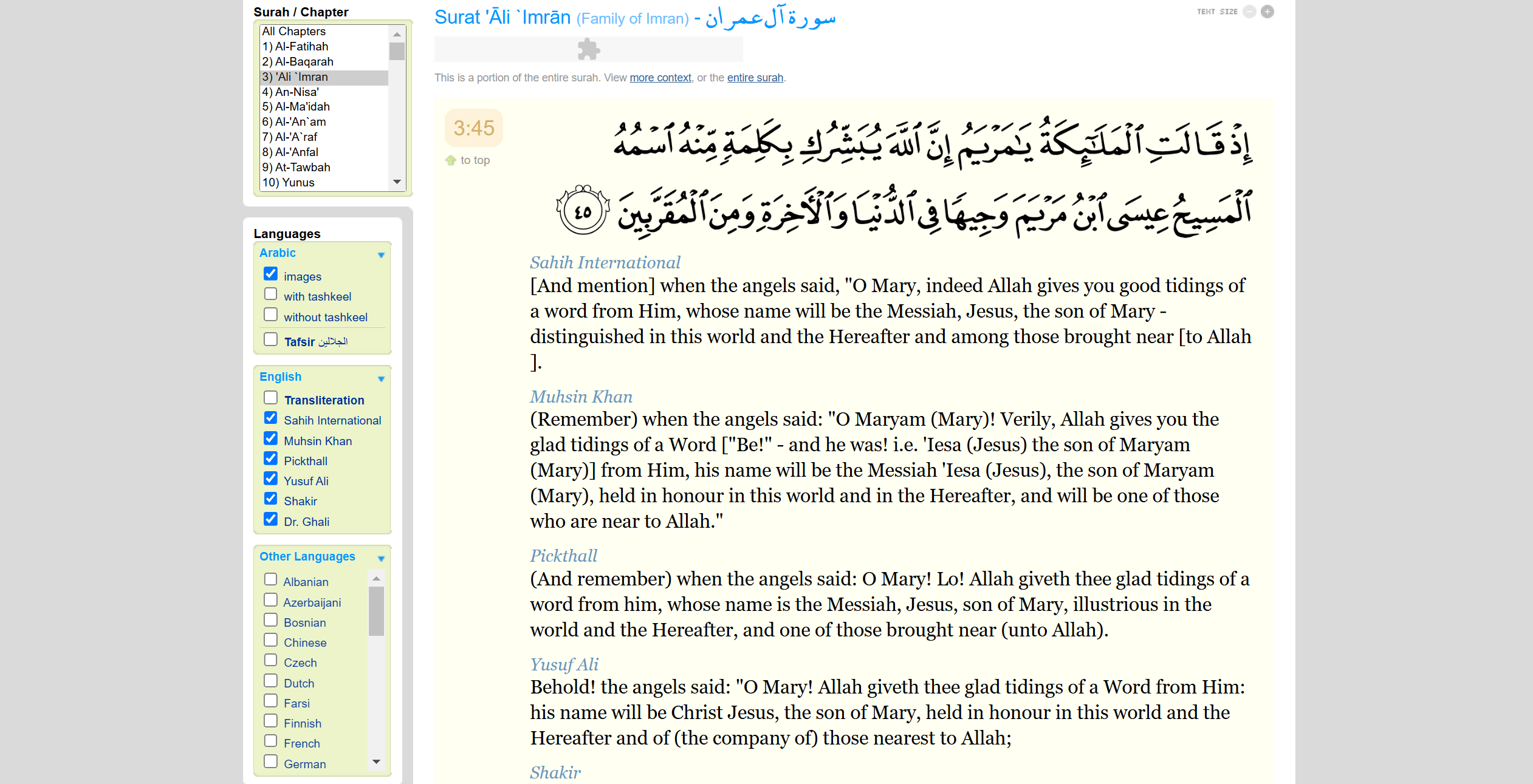This screenshot has width=1533, height=784.
Task: Click Other Languages list scroll down arrow
Action: point(376,762)
